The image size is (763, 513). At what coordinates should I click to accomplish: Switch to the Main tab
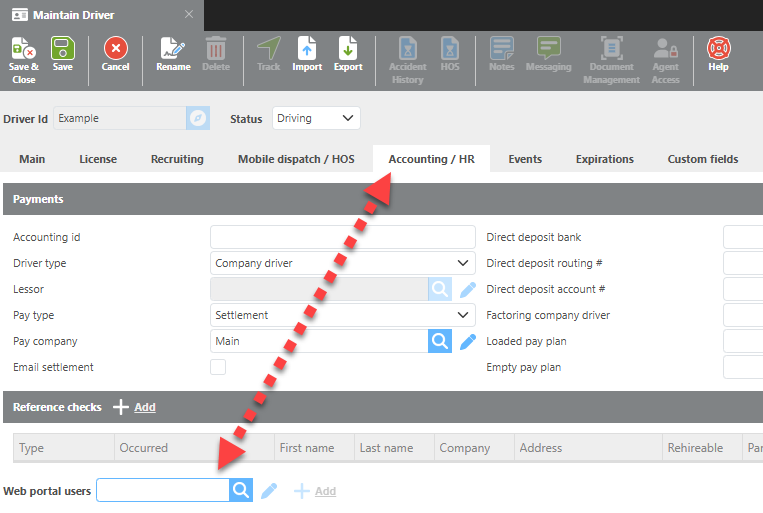[x=32, y=159]
